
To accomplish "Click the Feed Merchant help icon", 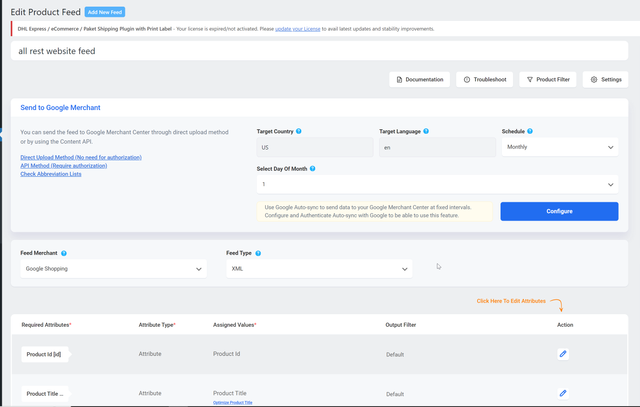I will click(x=64, y=253).
